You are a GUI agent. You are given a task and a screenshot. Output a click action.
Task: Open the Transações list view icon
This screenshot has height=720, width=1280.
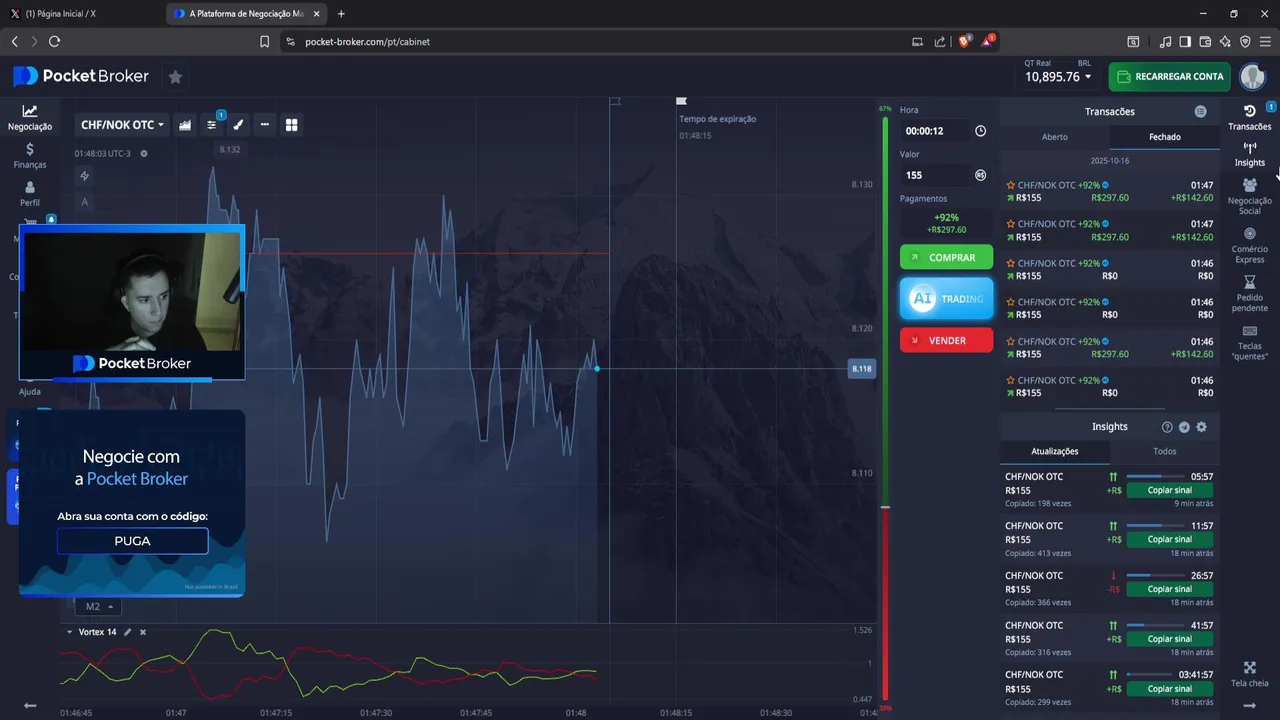click(1200, 112)
